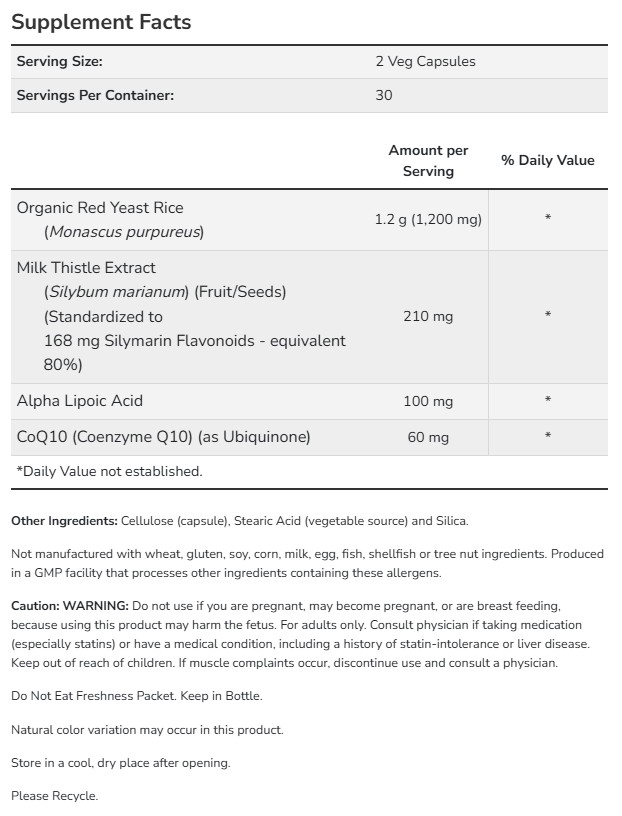Click the Monascus purpureus italic text
The image size is (622, 816).
124,232
